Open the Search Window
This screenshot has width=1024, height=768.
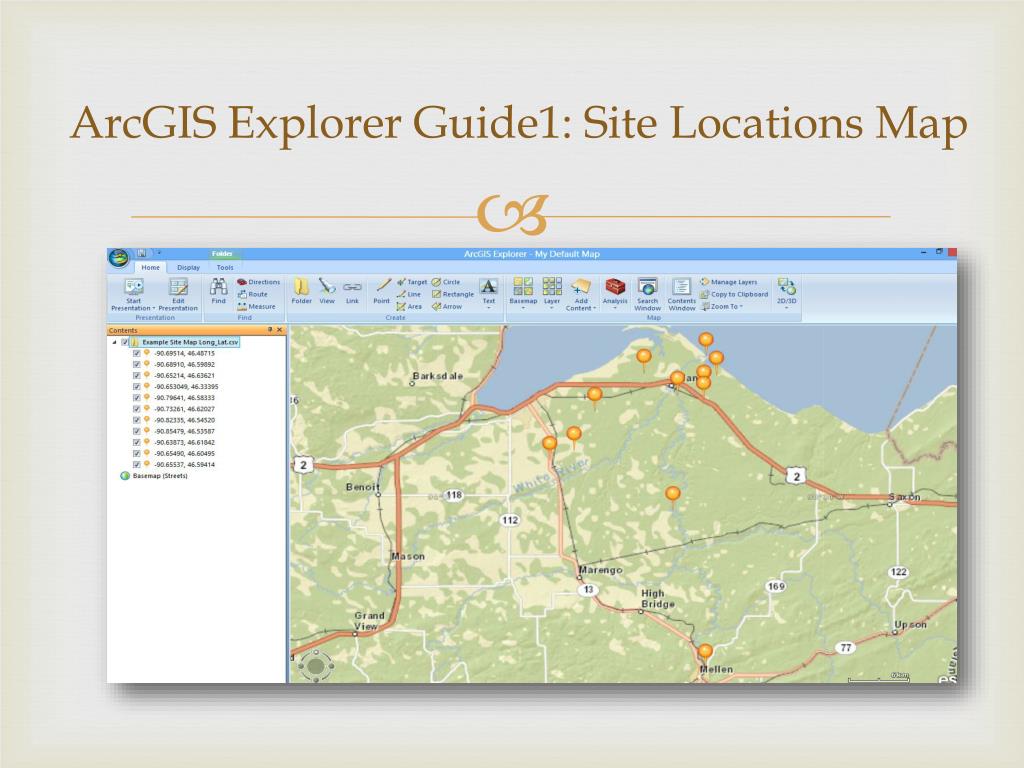[x=647, y=295]
